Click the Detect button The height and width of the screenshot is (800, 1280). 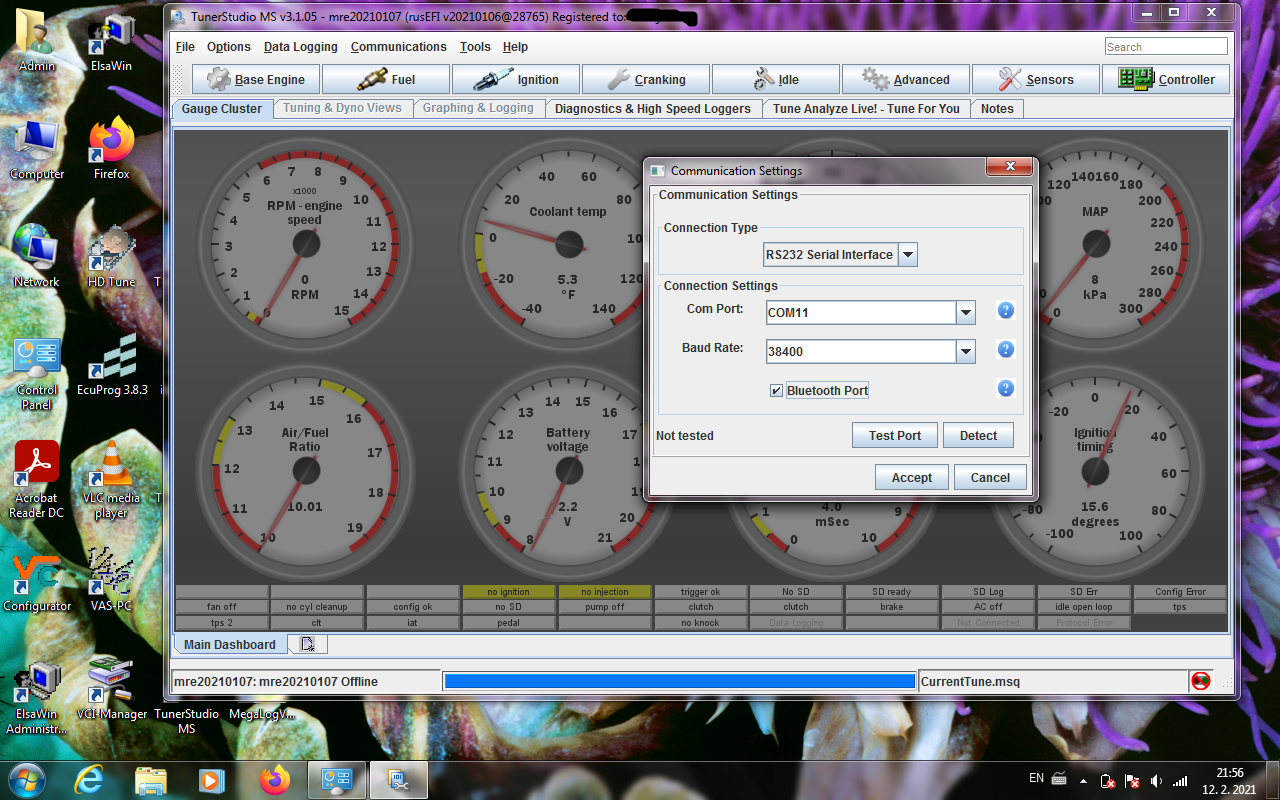[978, 435]
